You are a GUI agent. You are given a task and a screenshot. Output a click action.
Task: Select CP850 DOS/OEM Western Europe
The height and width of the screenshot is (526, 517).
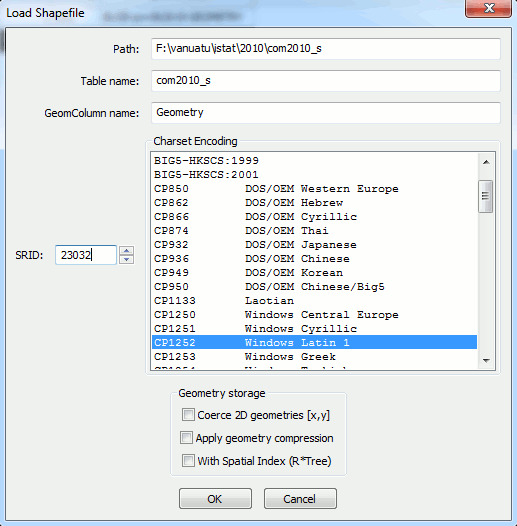coord(314,189)
